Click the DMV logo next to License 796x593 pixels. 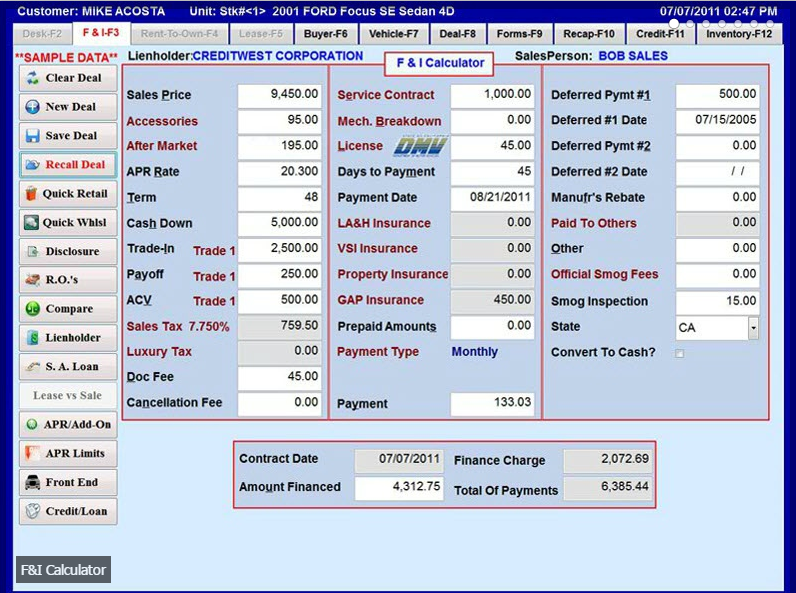(420, 146)
